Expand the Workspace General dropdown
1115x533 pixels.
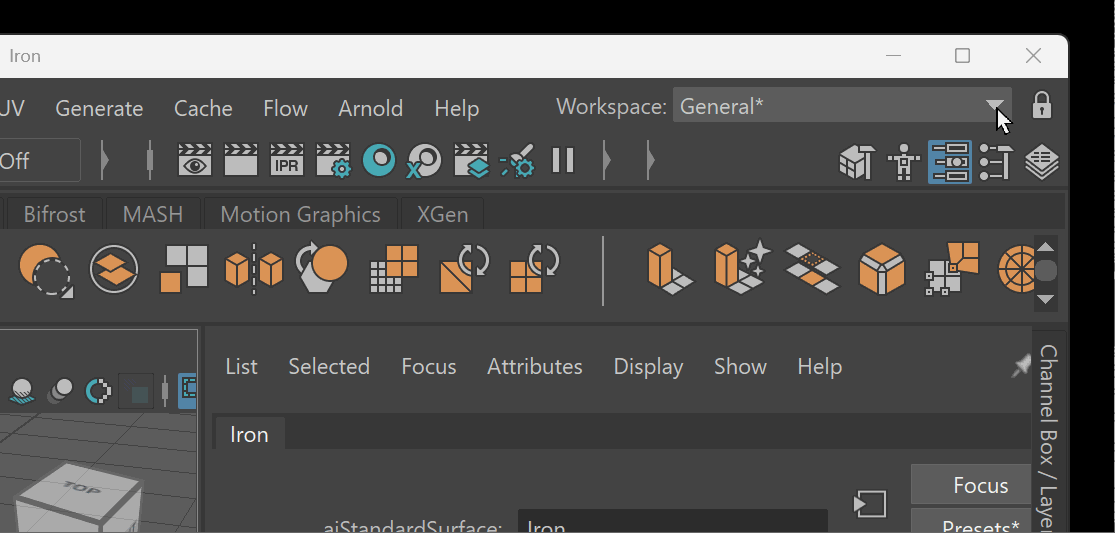tap(994, 105)
